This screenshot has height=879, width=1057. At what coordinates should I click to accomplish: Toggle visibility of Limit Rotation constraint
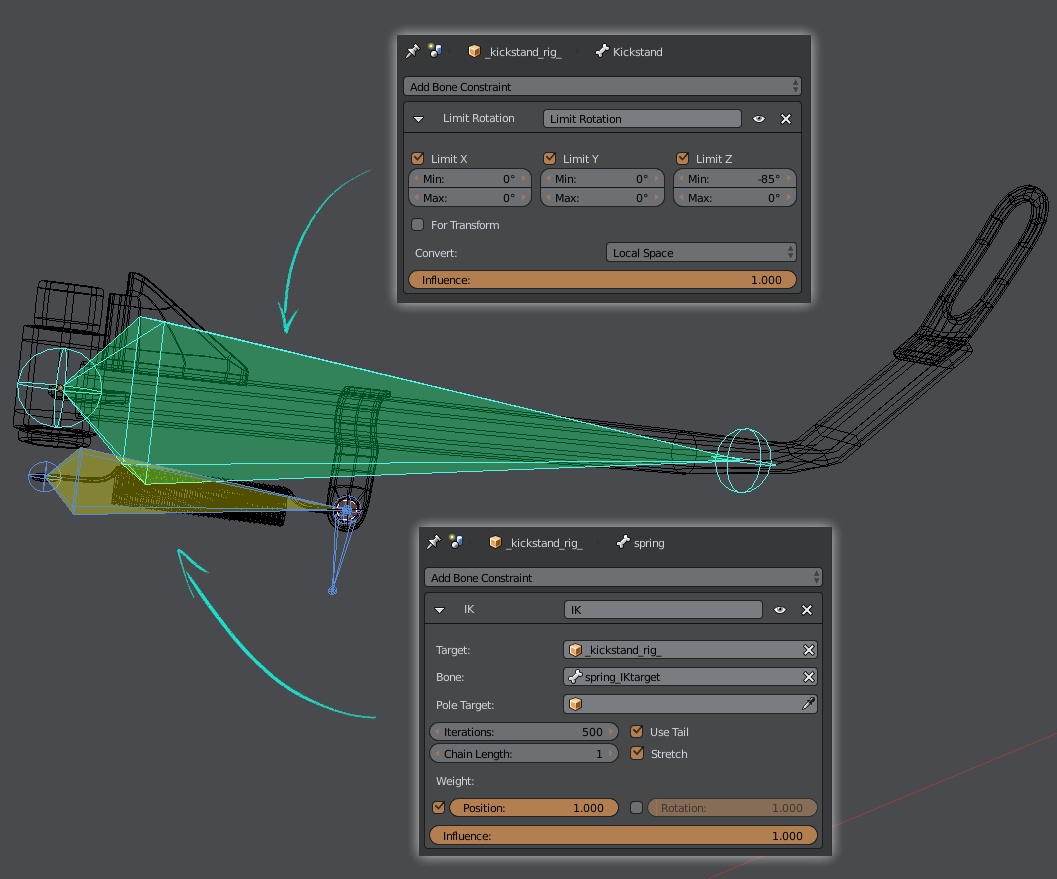click(x=759, y=119)
